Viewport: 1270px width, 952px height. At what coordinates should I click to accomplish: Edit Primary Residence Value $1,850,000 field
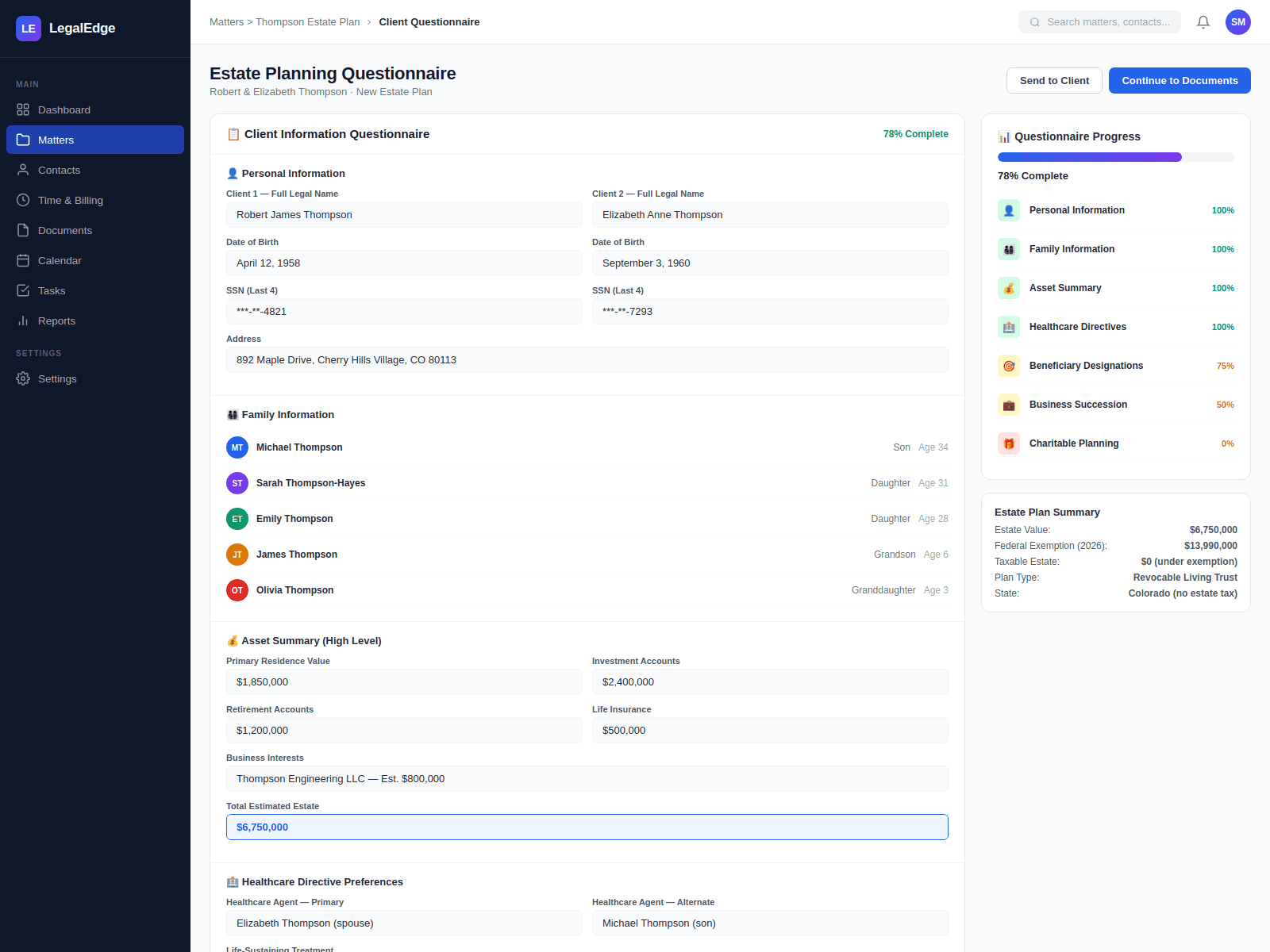[404, 681]
